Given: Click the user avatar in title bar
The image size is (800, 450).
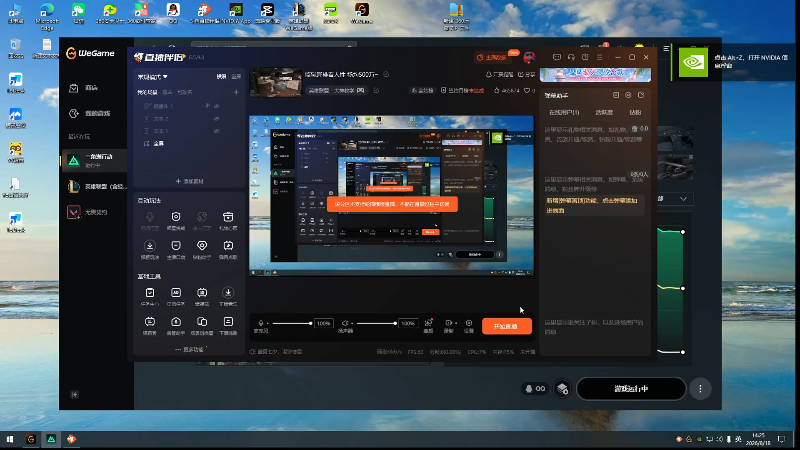Looking at the screenshot, I should [529, 57].
